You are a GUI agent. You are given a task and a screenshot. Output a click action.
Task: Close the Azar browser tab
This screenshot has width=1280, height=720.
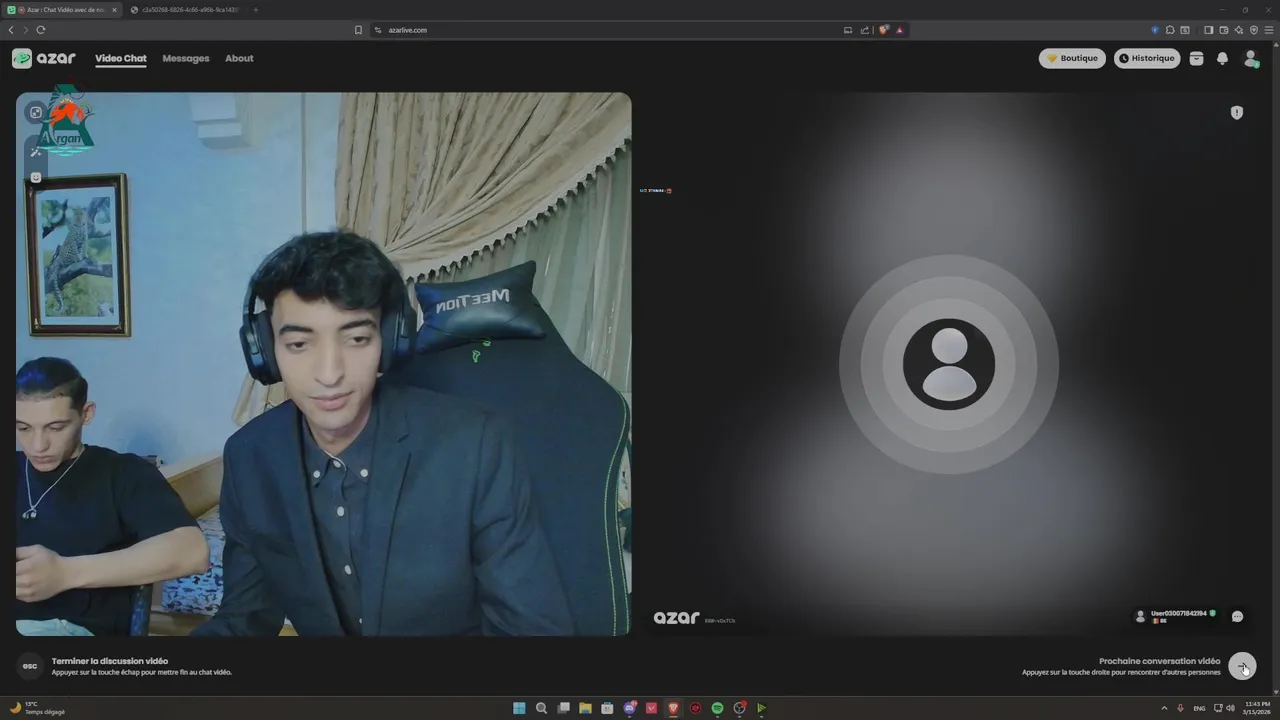114,10
